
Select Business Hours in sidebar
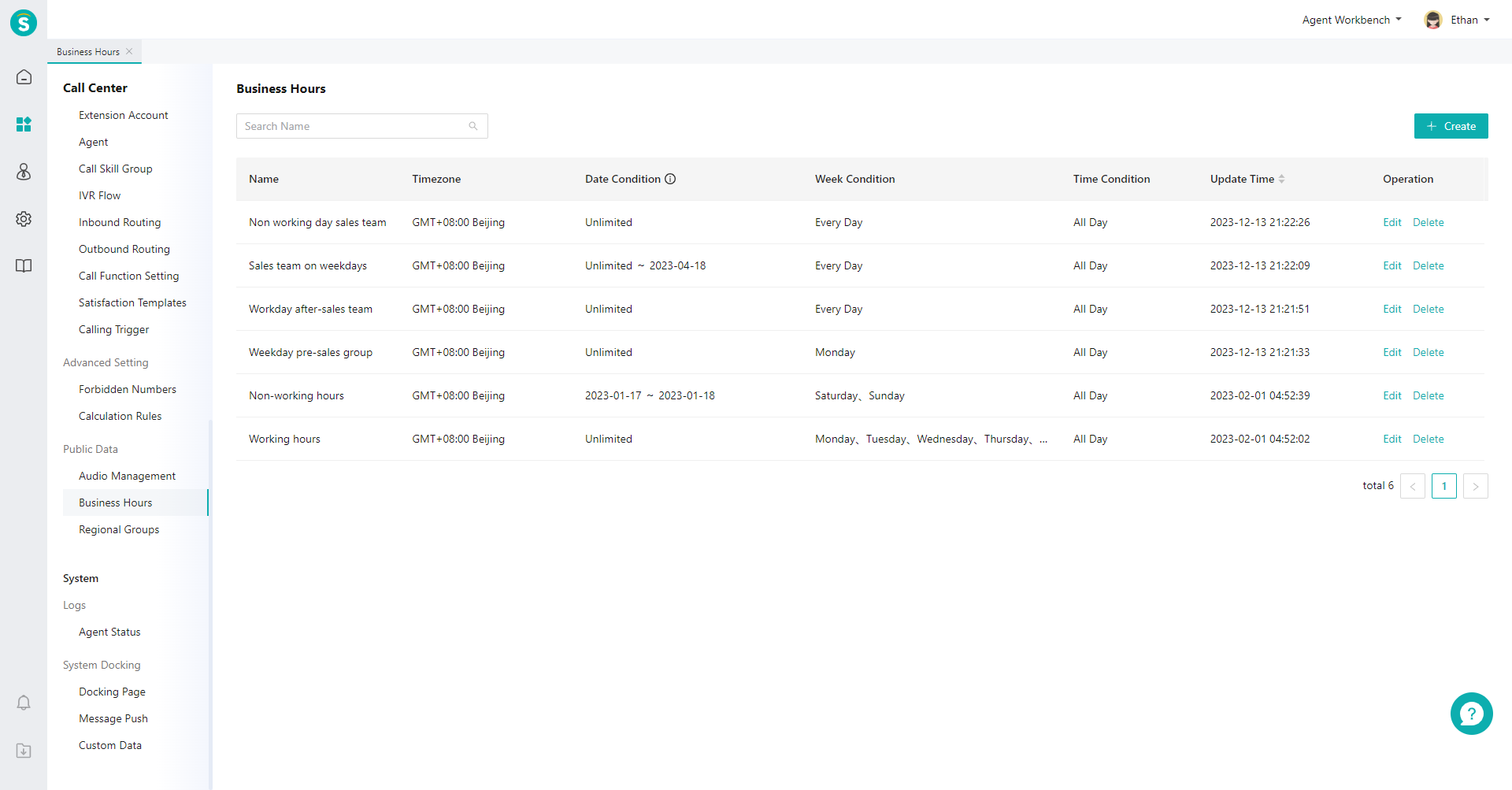point(135,503)
